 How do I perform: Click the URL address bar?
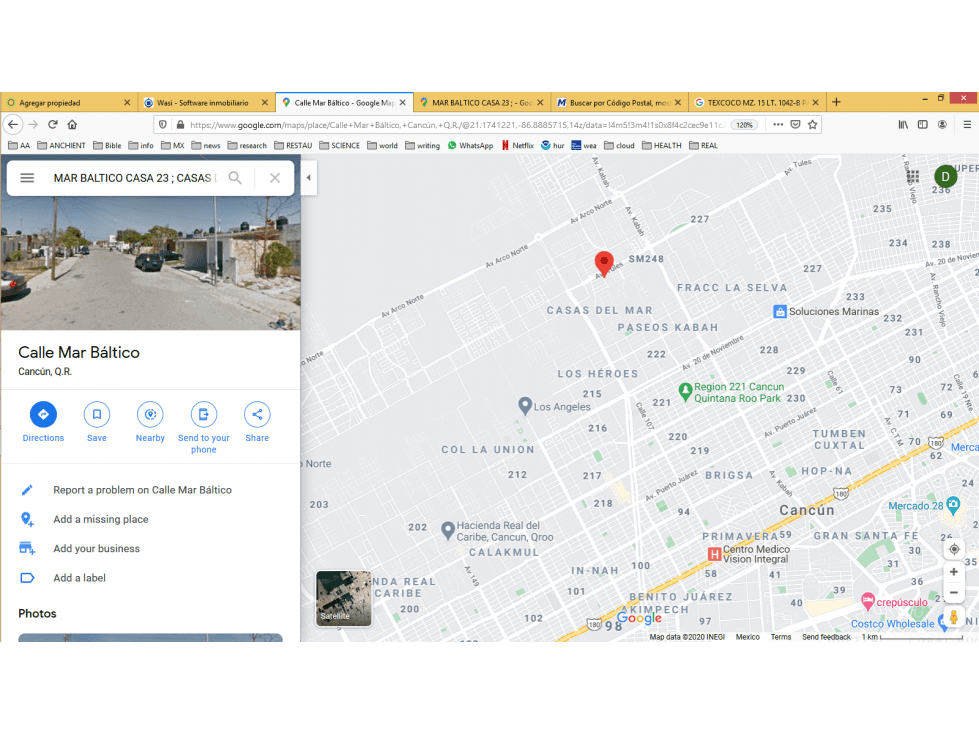456,125
